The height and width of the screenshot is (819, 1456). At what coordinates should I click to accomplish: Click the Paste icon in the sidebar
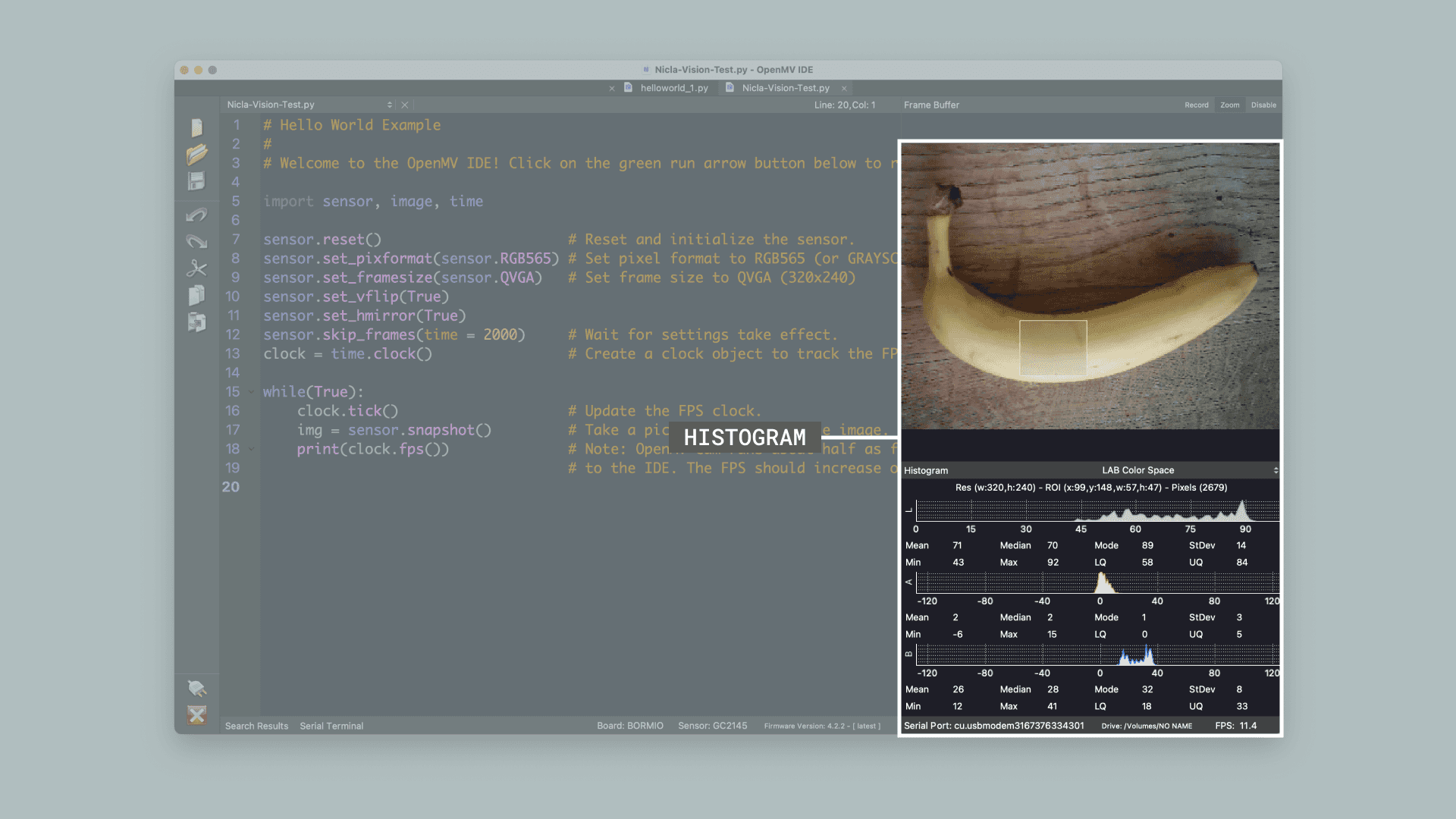click(x=196, y=322)
